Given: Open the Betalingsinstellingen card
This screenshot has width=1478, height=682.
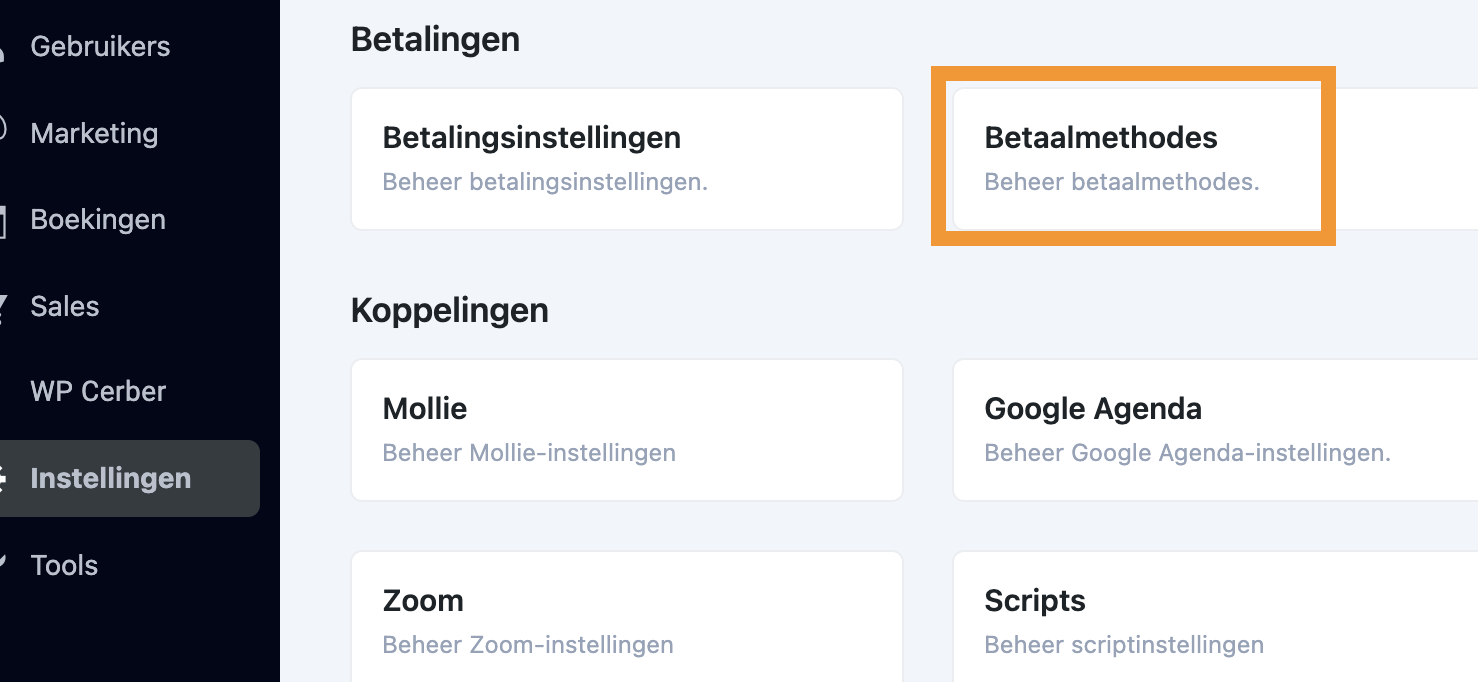Looking at the screenshot, I should point(626,158).
